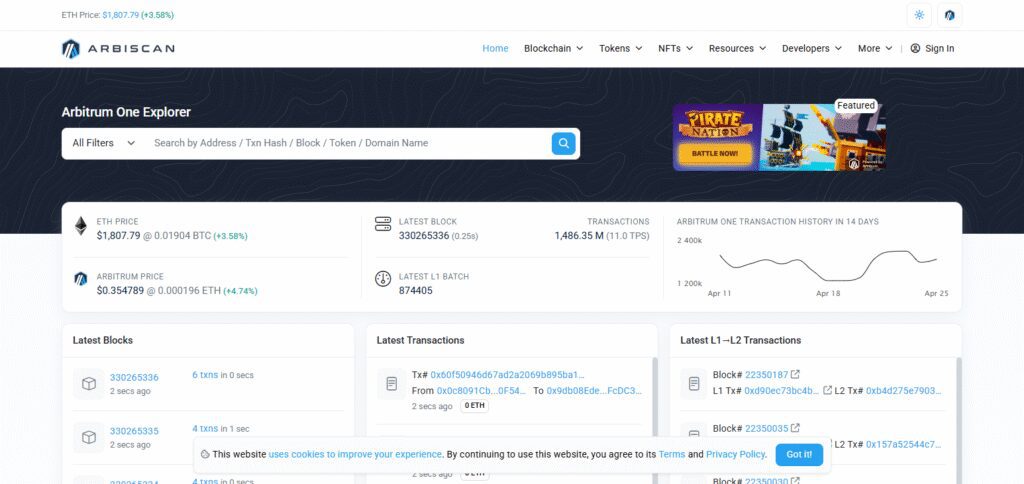Expand the Resources menu

coord(737,48)
